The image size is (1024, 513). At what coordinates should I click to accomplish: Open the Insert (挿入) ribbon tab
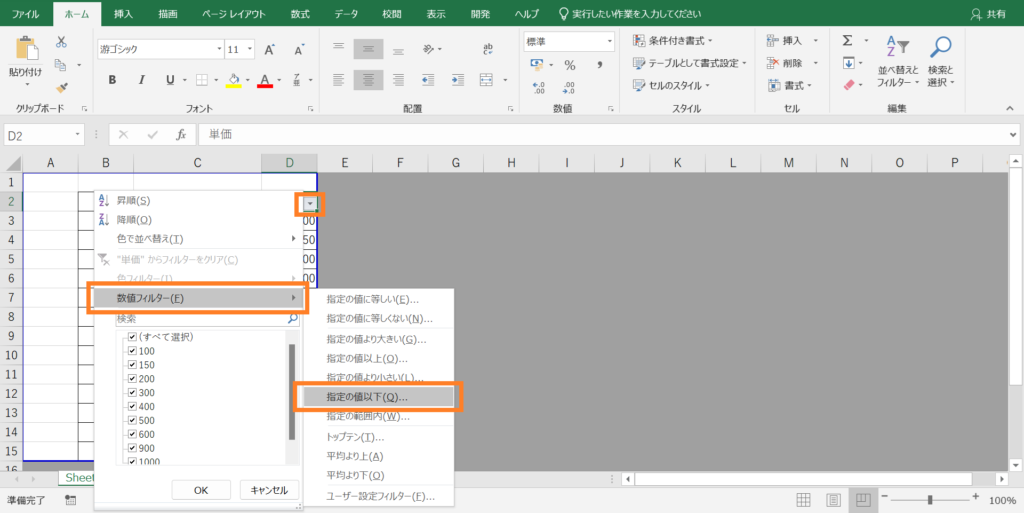pos(123,14)
